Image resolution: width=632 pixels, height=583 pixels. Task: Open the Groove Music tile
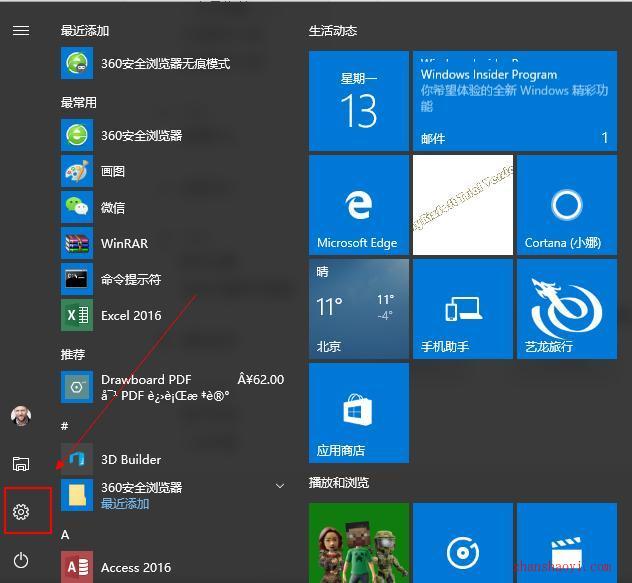463,543
